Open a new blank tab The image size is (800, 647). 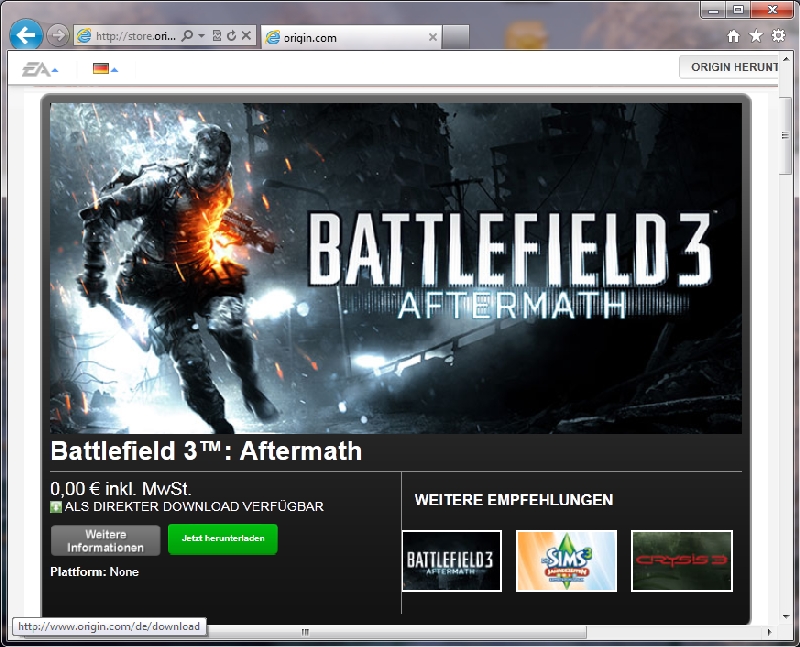[456, 37]
